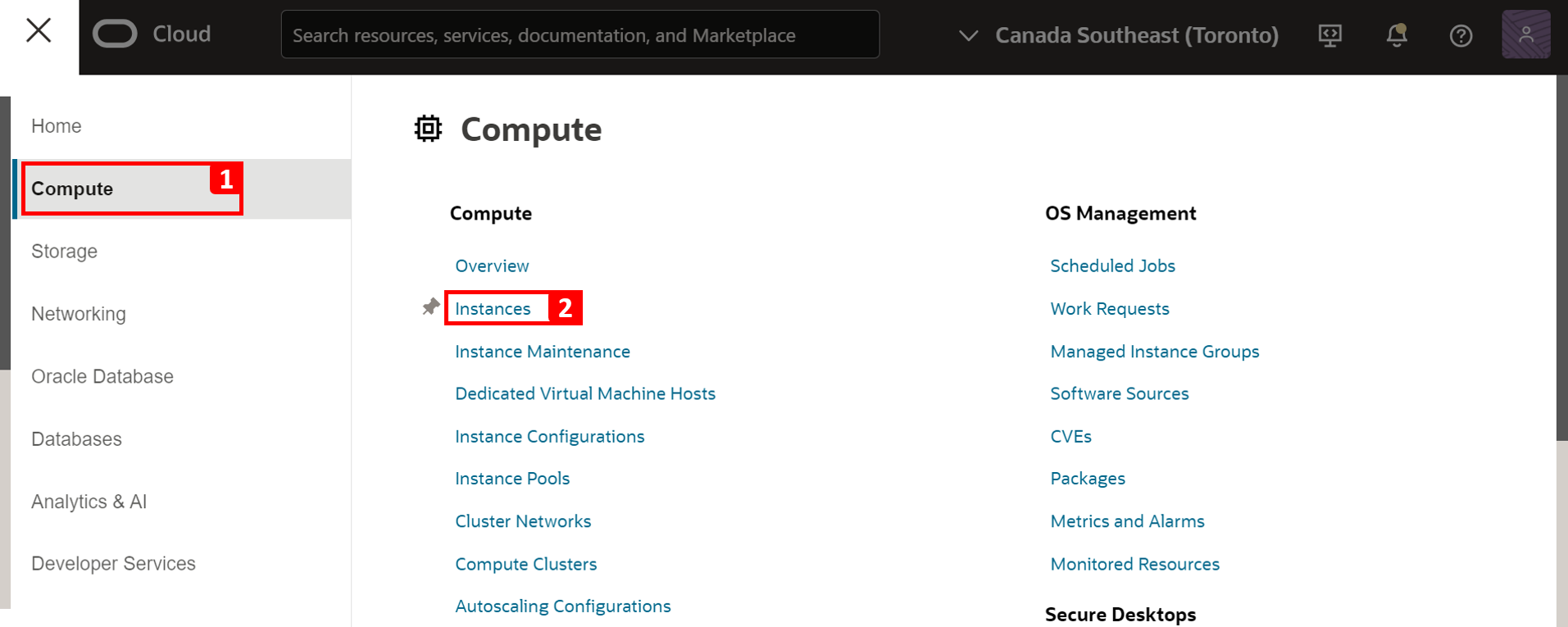The width and height of the screenshot is (1568, 627).
Task: Select Home in the navigation menu
Action: [x=57, y=126]
